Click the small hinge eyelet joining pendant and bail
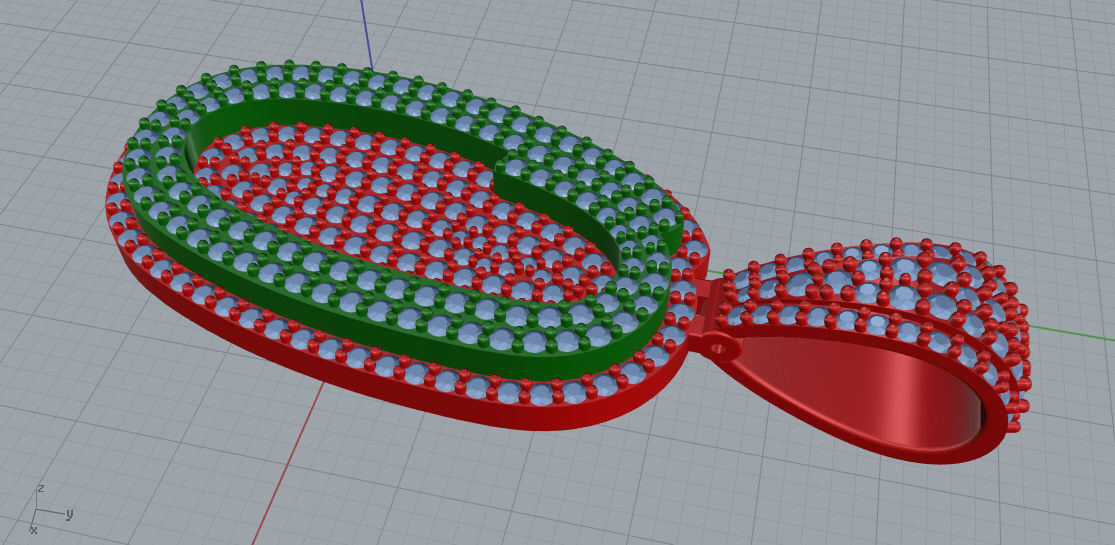1115x545 pixels. click(718, 349)
